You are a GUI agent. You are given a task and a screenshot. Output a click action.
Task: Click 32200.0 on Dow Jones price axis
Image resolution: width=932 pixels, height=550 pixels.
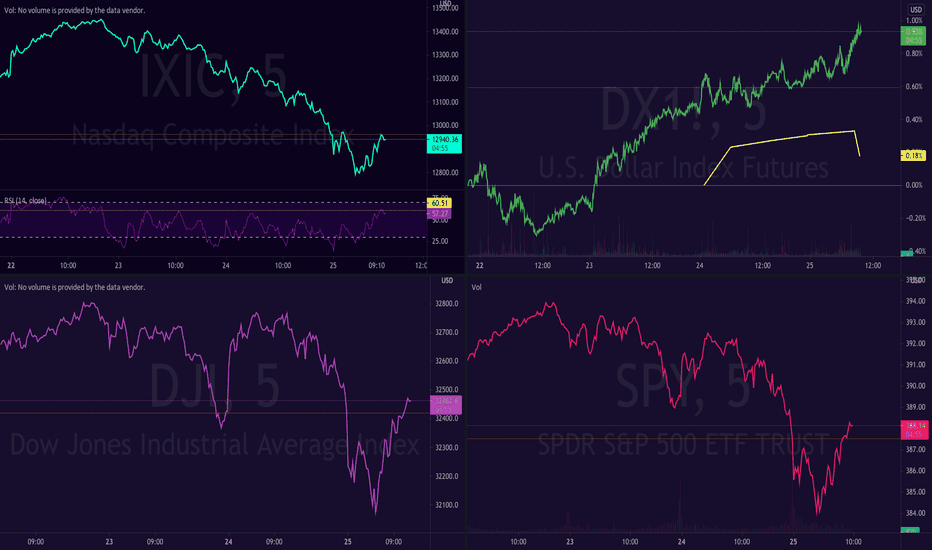click(x=447, y=476)
